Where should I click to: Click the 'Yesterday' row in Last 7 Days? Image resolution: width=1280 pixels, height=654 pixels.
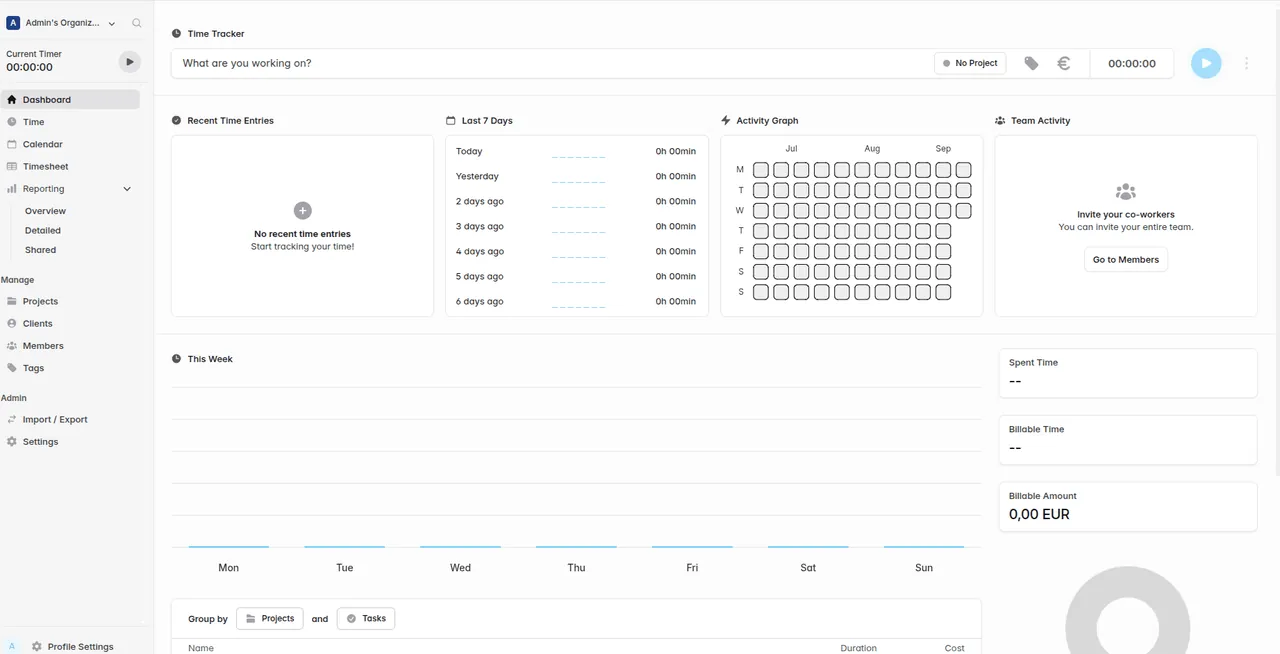(576, 176)
